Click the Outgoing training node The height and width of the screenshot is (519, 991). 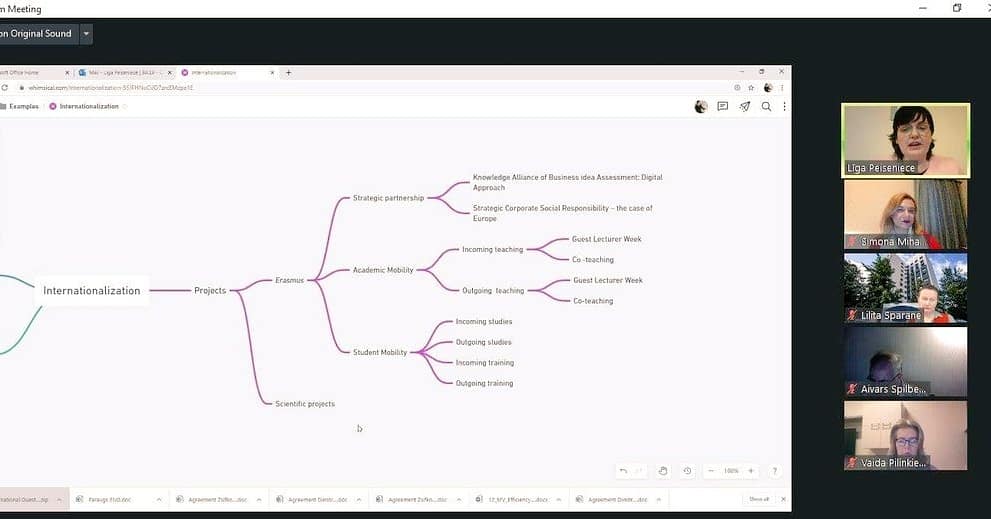(484, 383)
